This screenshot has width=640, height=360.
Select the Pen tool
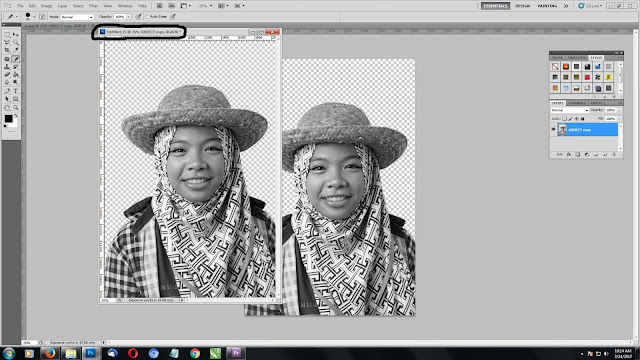coord(7,91)
